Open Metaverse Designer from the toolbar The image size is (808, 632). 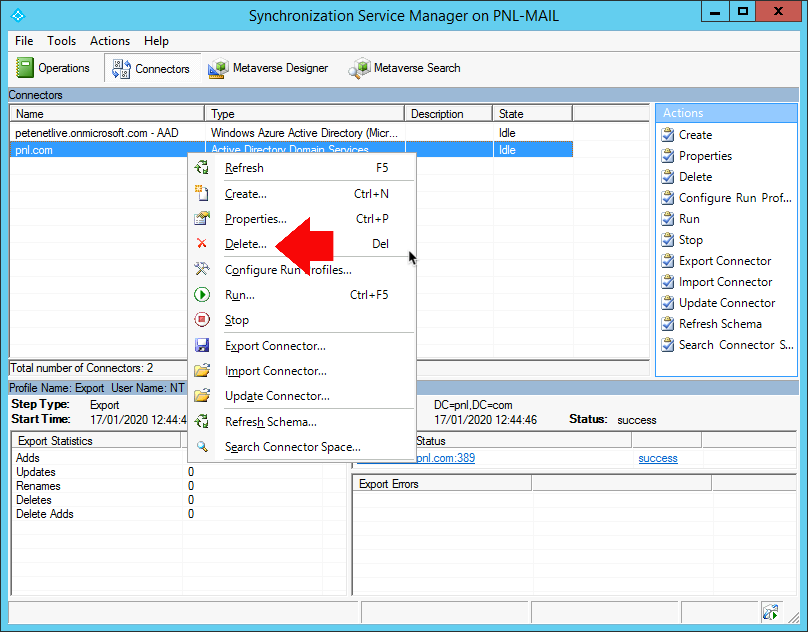[x=267, y=68]
